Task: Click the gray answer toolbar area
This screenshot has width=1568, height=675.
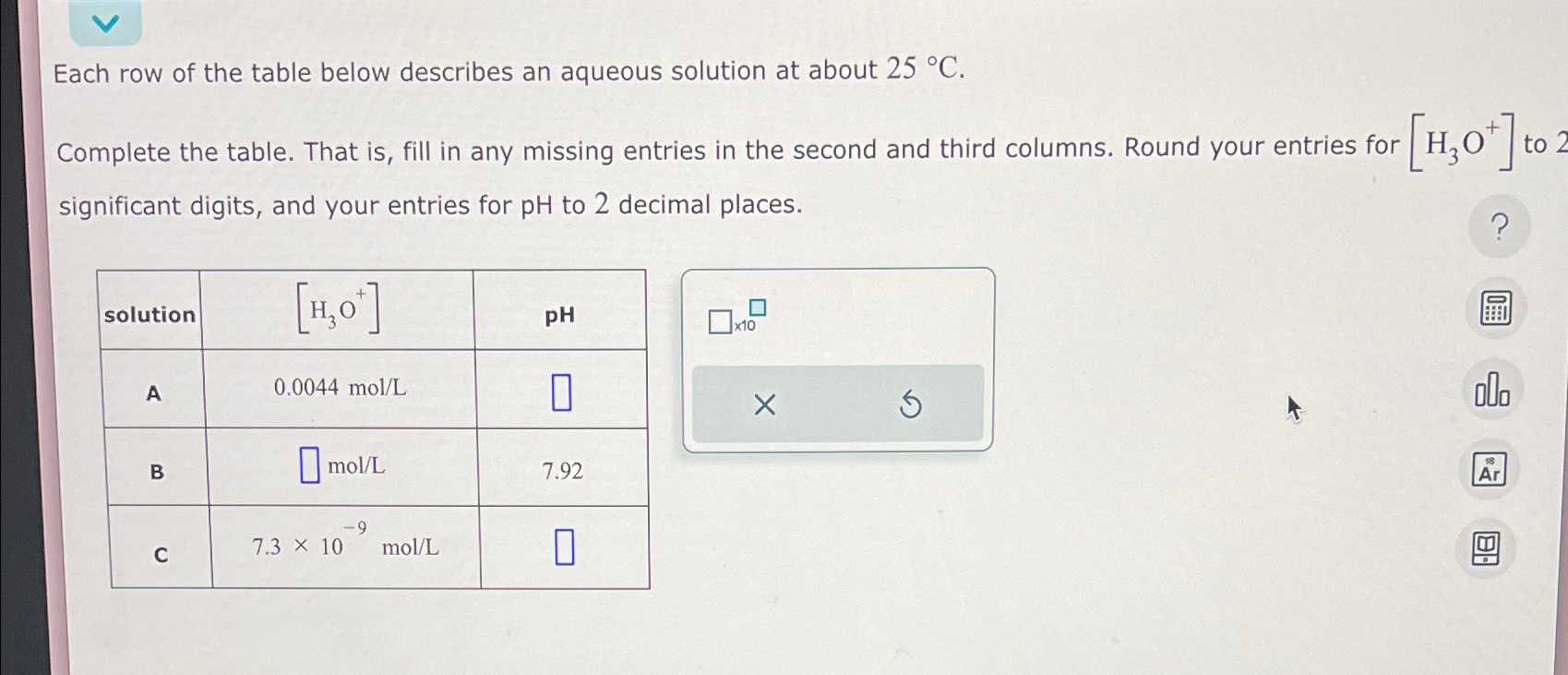Action: point(835,404)
